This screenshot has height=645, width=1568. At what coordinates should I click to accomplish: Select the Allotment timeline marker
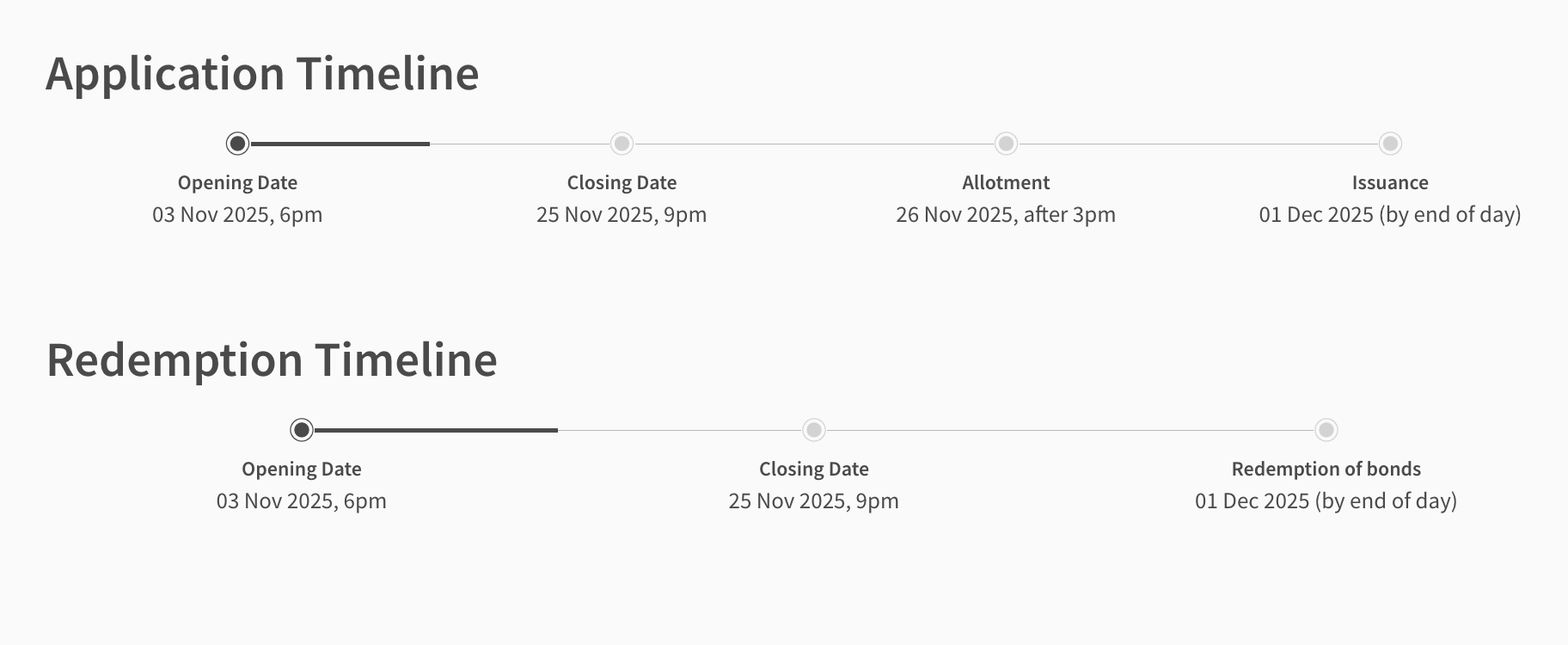1006,144
